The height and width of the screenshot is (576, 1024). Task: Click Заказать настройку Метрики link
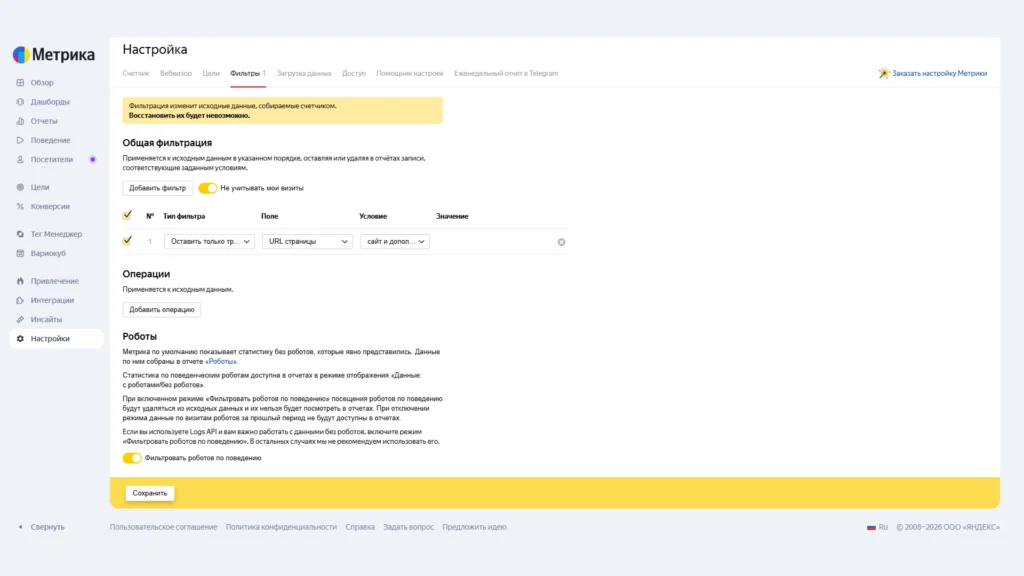click(939, 73)
